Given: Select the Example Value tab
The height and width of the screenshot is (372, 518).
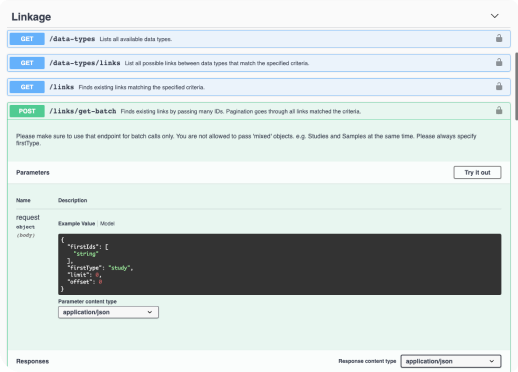Looking at the screenshot, I should pos(77,223).
